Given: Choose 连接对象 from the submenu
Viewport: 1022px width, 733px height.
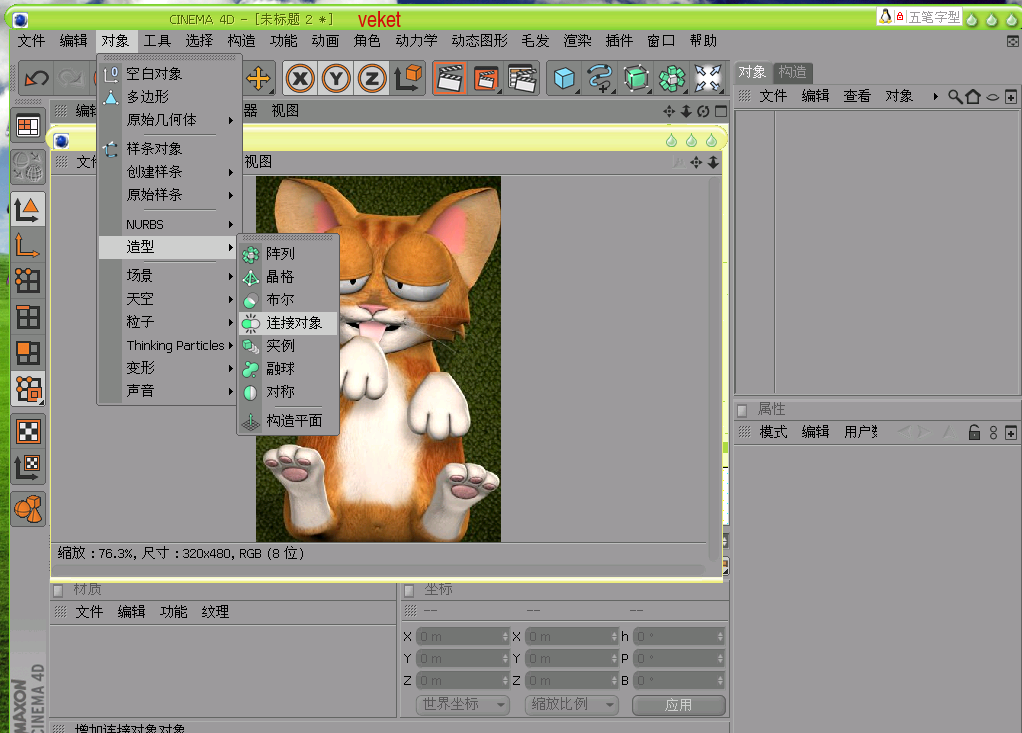Looking at the screenshot, I should click(x=288, y=323).
